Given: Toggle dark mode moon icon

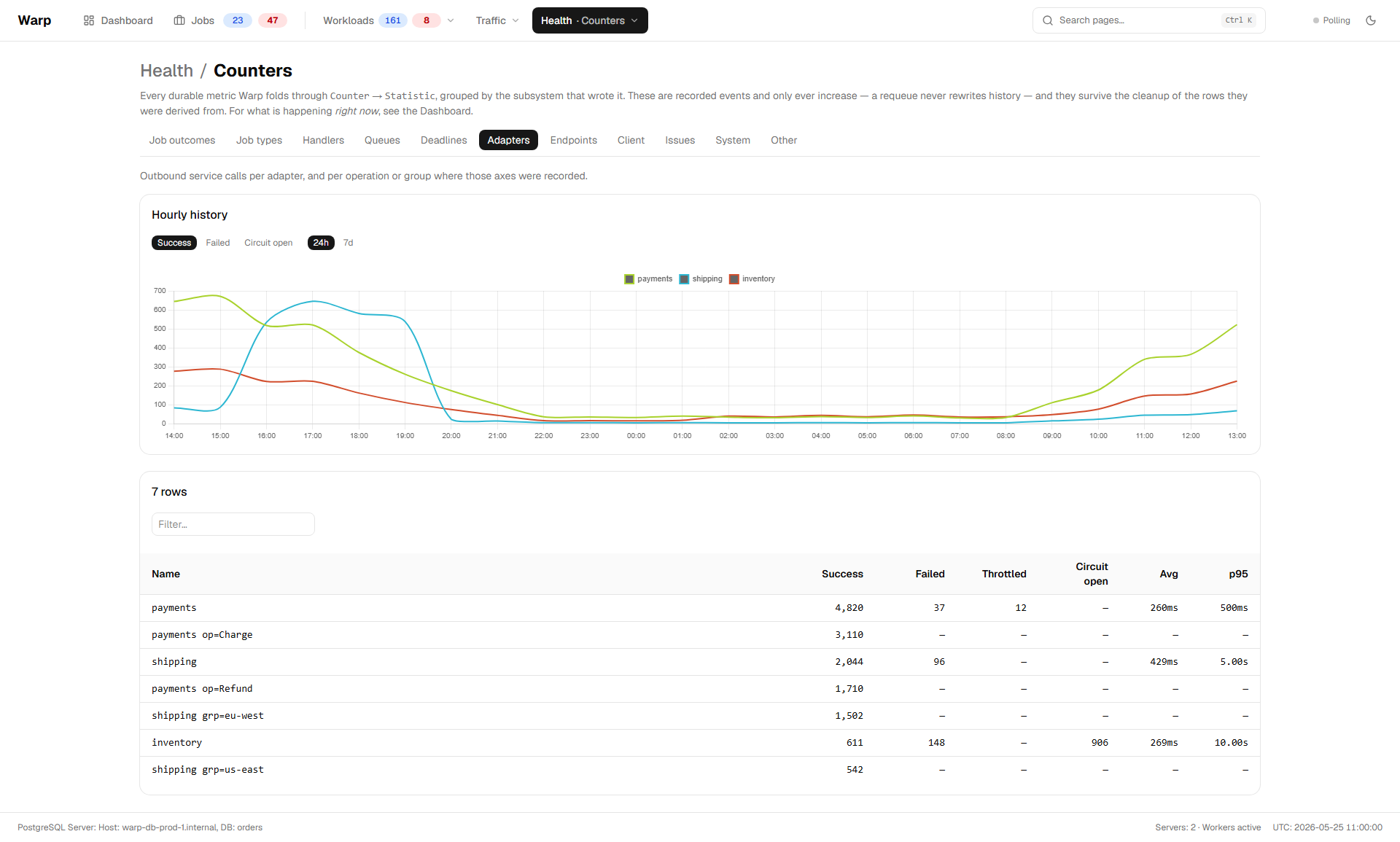Looking at the screenshot, I should [x=1371, y=20].
